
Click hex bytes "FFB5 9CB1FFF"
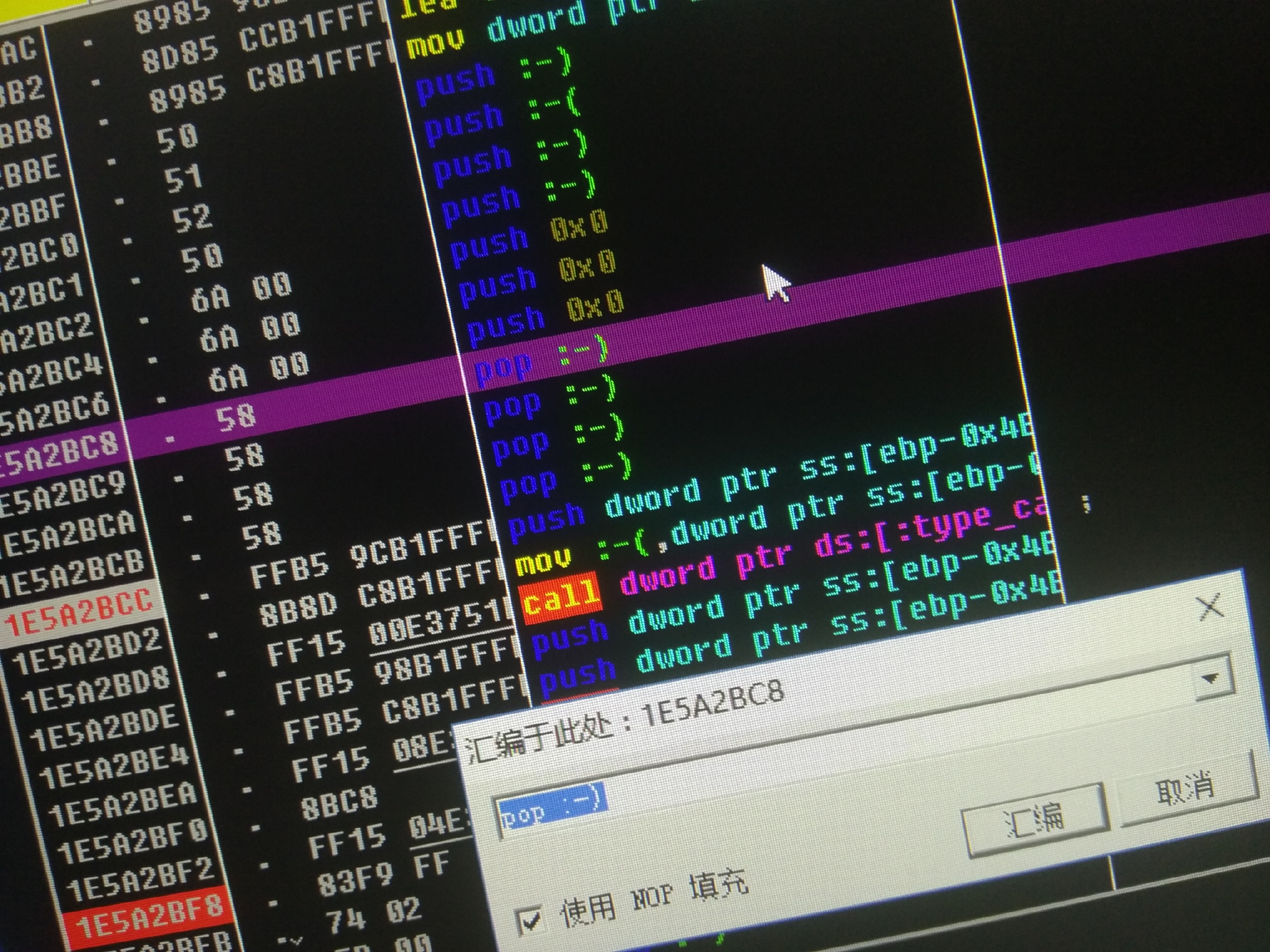coord(373,555)
